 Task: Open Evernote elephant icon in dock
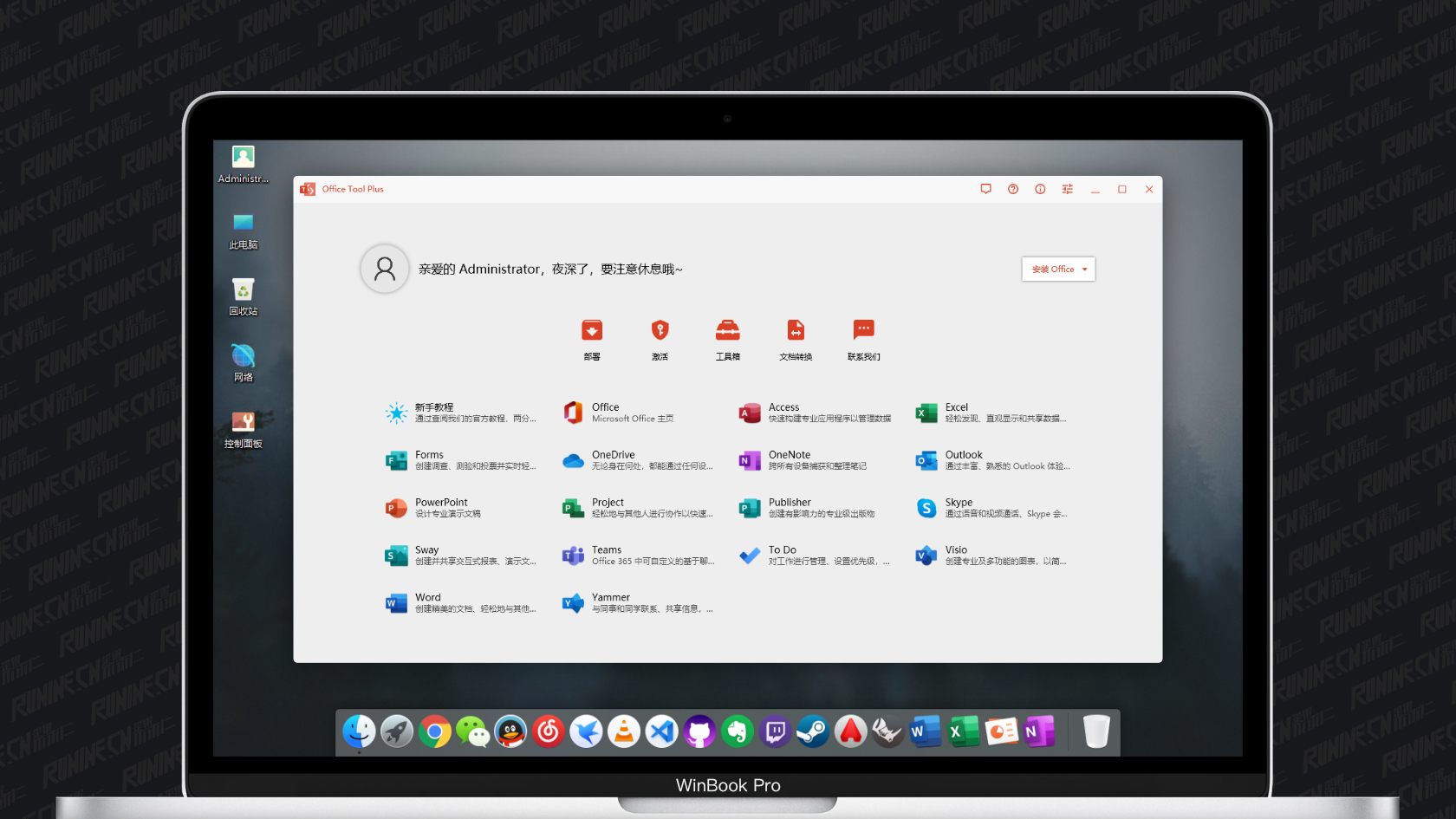[x=738, y=731]
